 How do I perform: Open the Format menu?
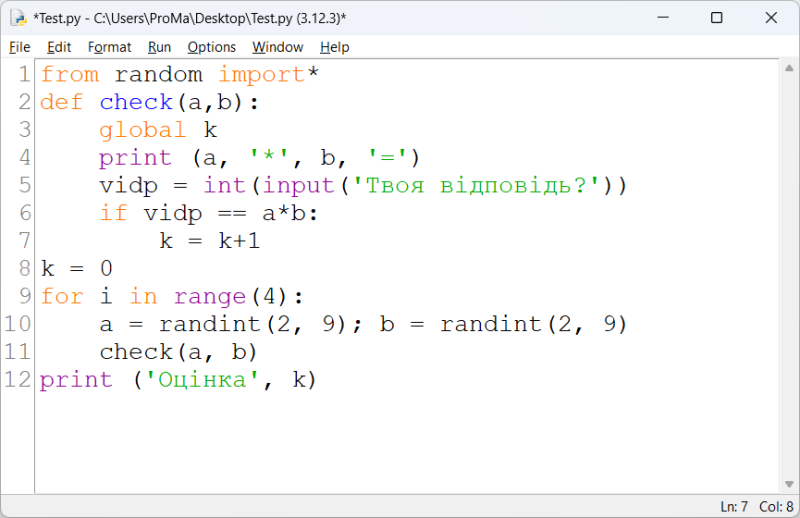[109, 47]
